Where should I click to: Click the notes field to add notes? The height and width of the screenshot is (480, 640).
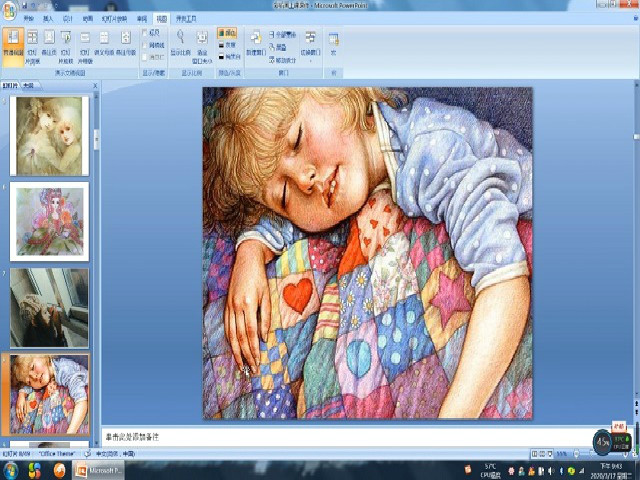(349, 437)
